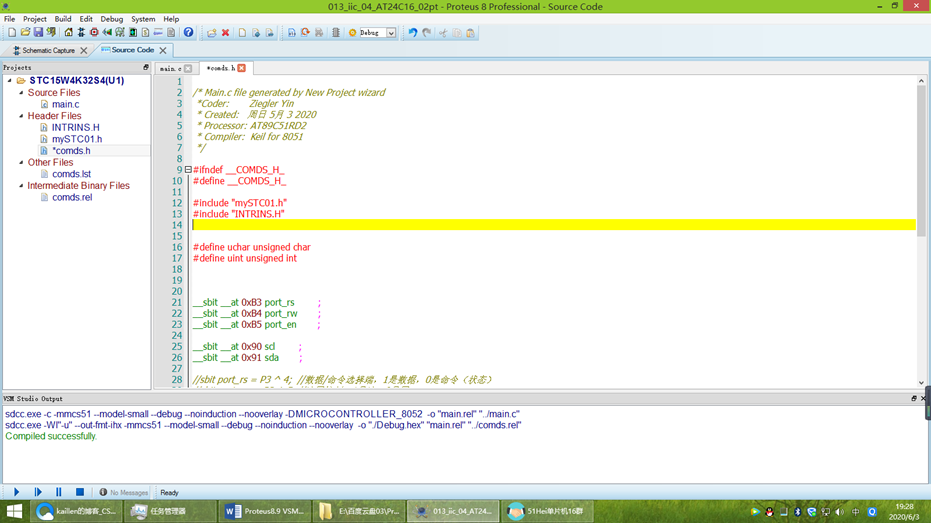Select mySTC01.h in project tree
Viewport: 931px width, 524px height.
click(77, 139)
